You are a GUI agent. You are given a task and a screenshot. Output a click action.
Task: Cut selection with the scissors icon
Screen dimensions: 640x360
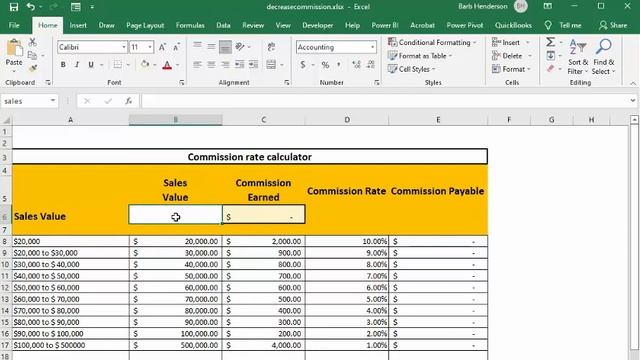[x=33, y=42]
